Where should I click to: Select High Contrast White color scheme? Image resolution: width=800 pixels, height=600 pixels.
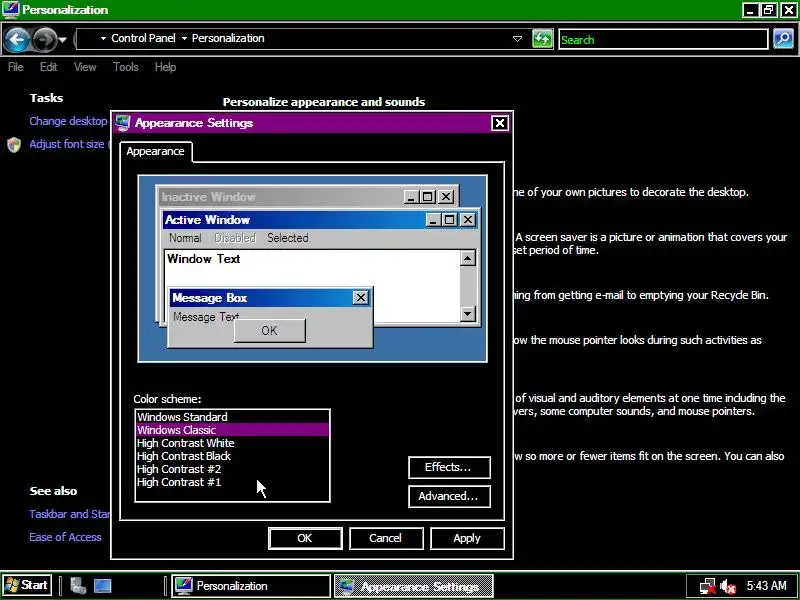pyautogui.click(x=232, y=443)
